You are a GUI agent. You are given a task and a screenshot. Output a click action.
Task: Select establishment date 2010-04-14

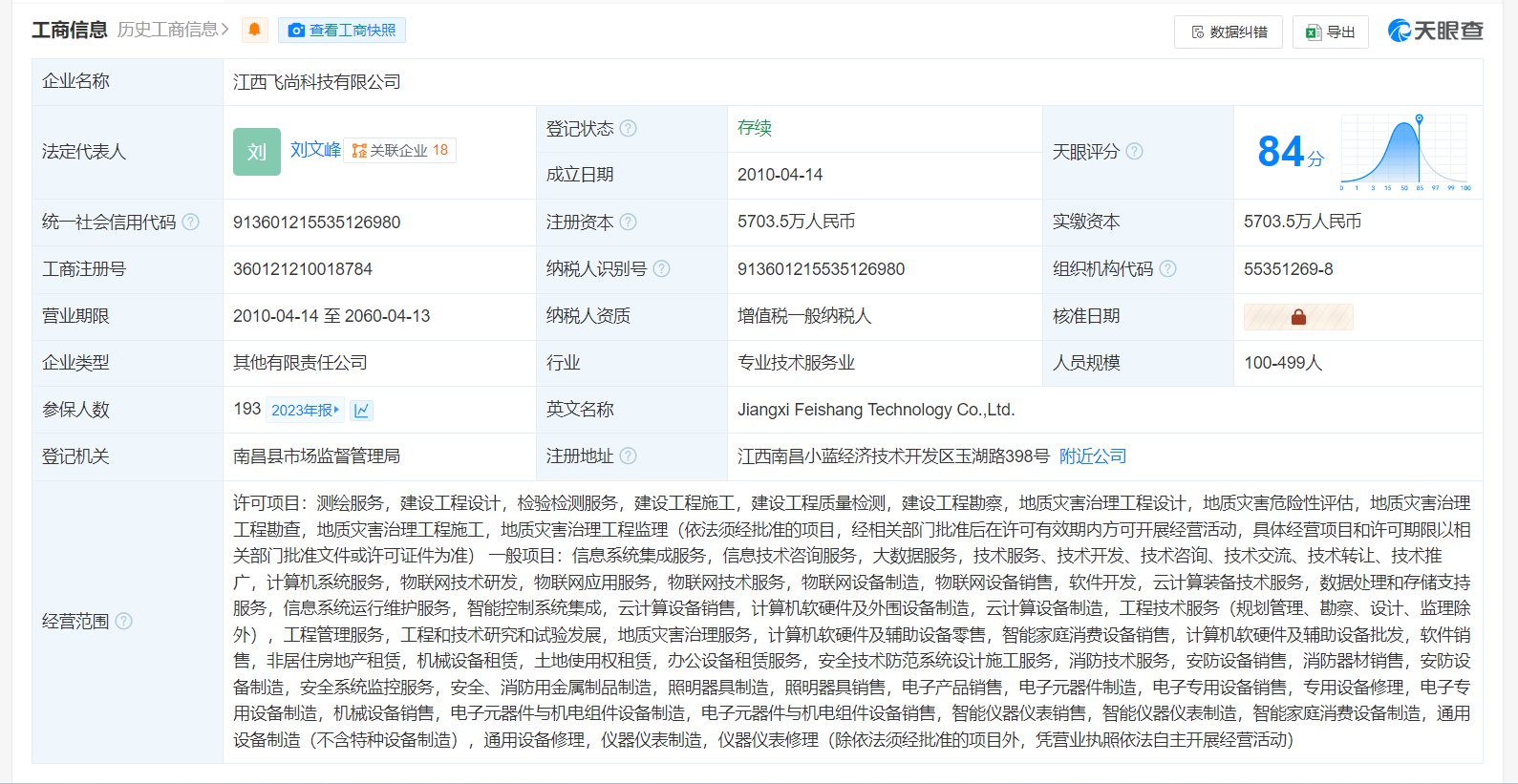click(780, 175)
